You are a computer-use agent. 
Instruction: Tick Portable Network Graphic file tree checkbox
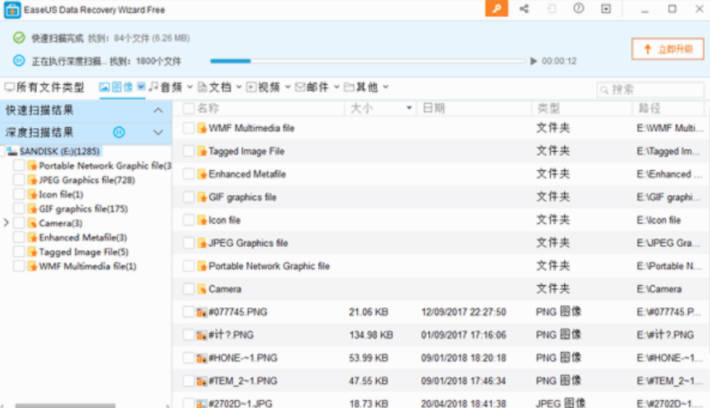[19, 166]
